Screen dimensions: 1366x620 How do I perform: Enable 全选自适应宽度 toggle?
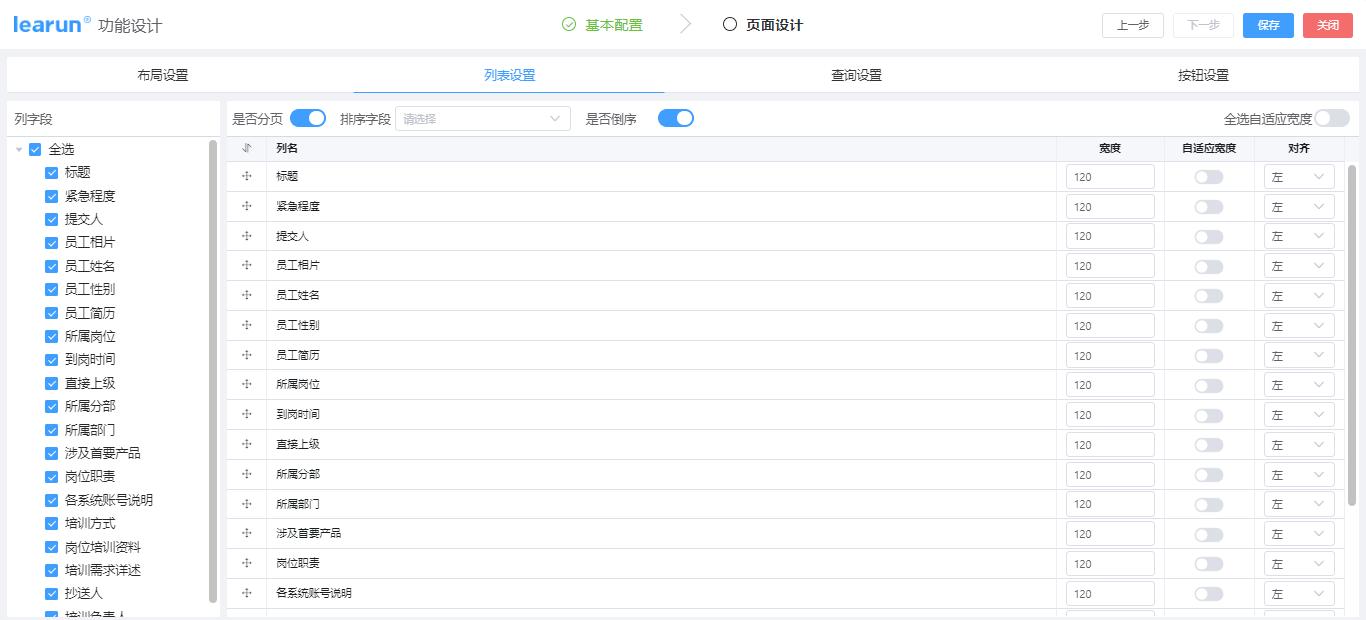pos(1329,117)
